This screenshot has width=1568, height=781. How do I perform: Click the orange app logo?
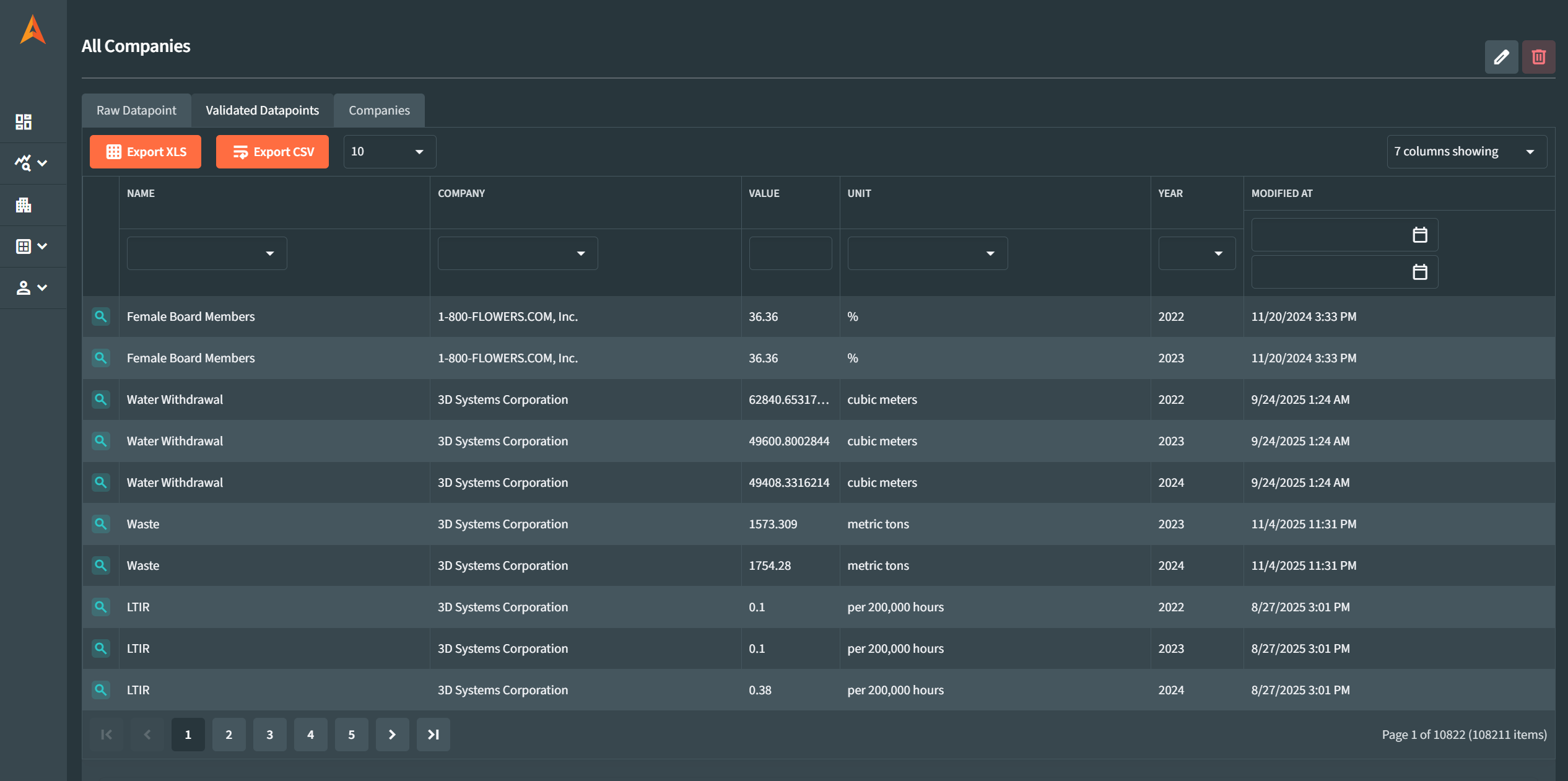[x=33, y=30]
